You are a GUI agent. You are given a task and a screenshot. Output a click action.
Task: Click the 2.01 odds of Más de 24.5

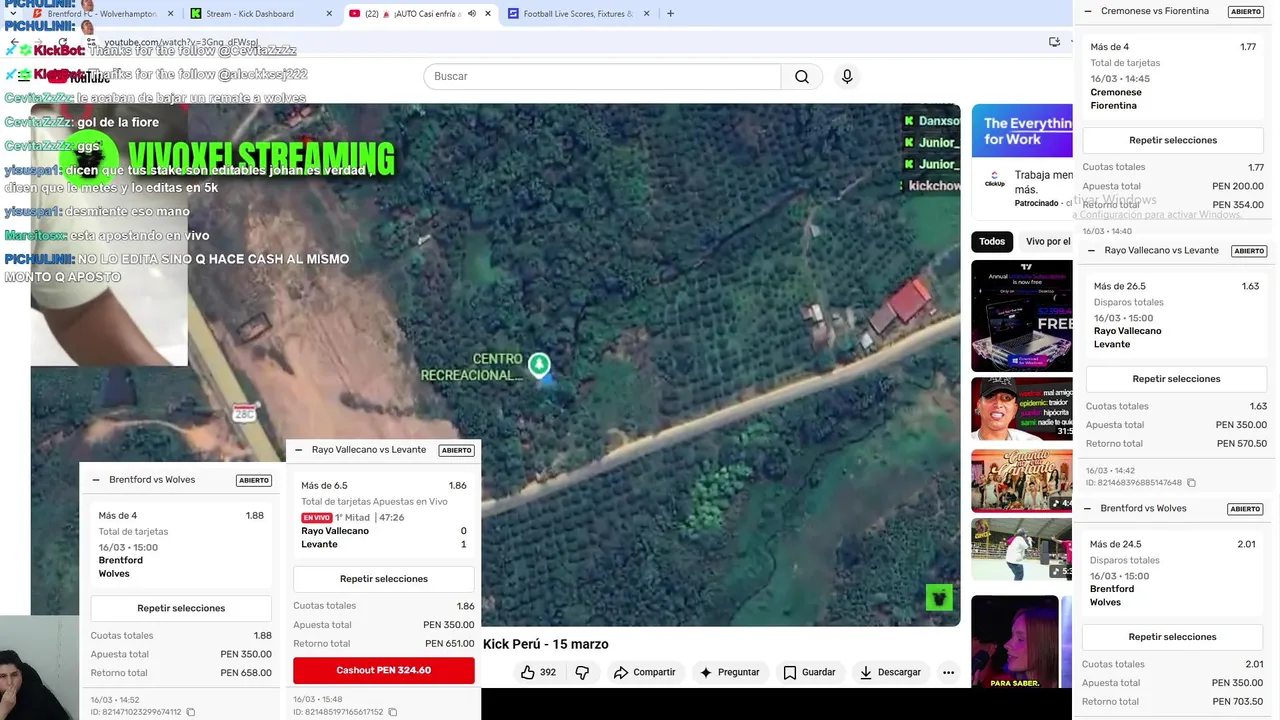pos(1246,545)
